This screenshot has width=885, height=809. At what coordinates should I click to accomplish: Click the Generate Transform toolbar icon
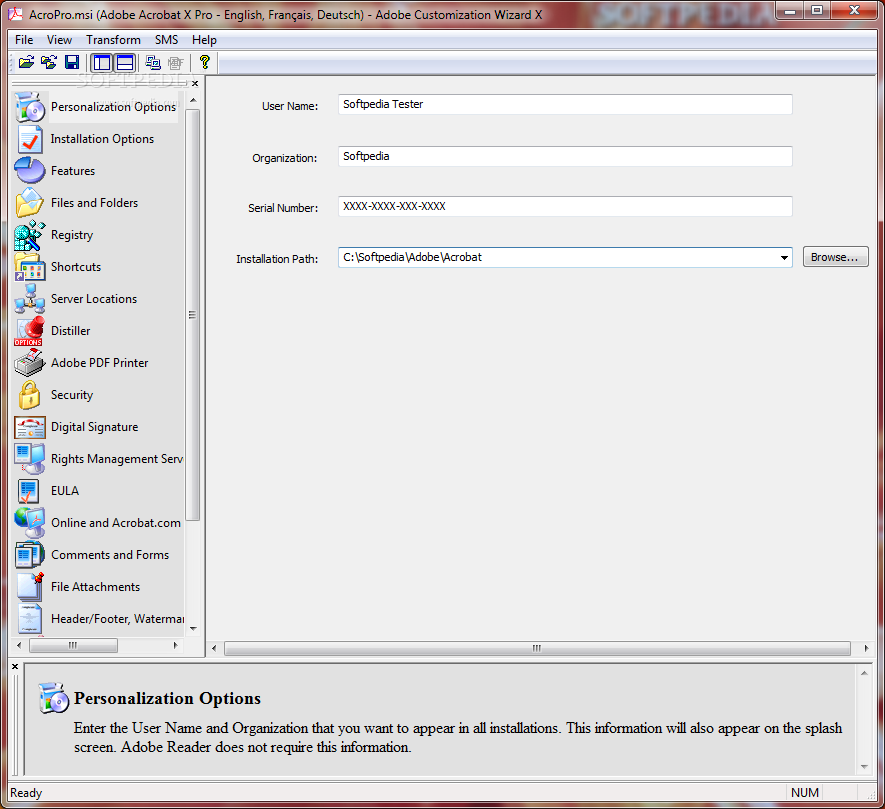pyautogui.click(x=153, y=62)
